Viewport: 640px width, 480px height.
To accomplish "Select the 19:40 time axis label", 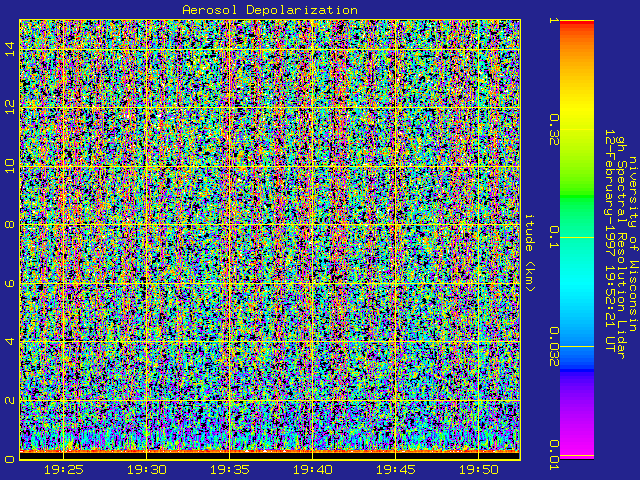I will tap(313, 470).
